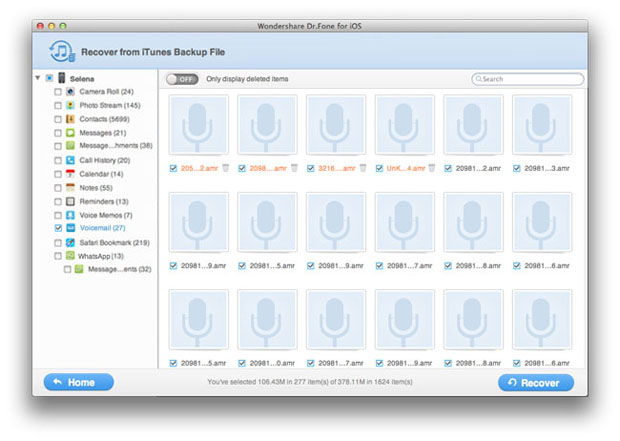620x441 pixels.
Task: Uncheck the 20981...3.amr file checkbox
Action: pos(516,168)
